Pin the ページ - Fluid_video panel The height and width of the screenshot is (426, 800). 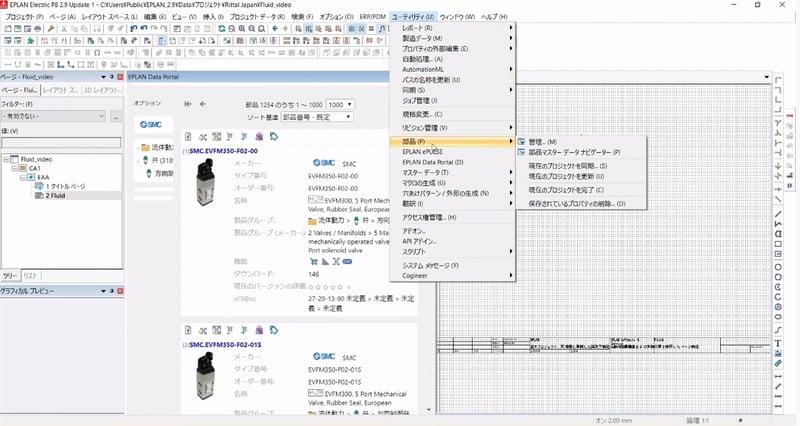click(112, 77)
